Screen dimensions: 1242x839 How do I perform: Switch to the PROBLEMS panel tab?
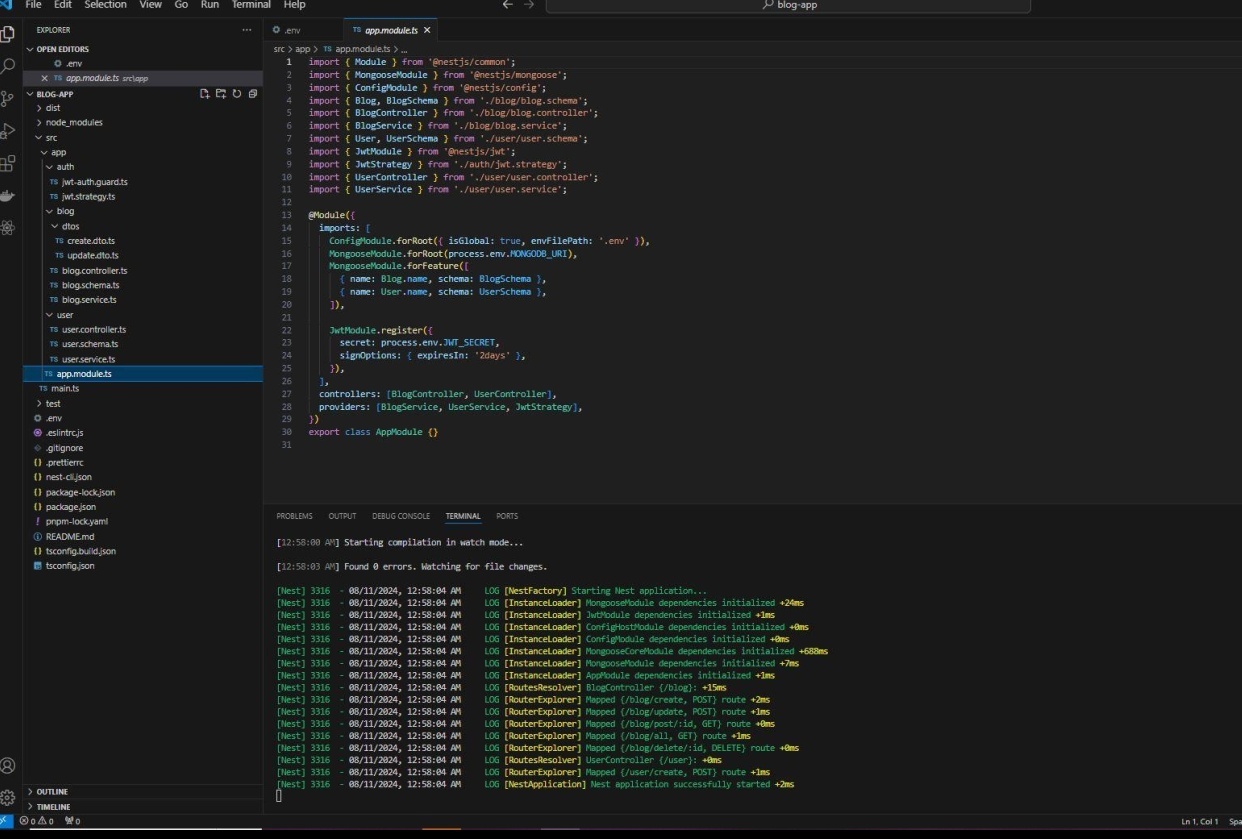(294, 516)
